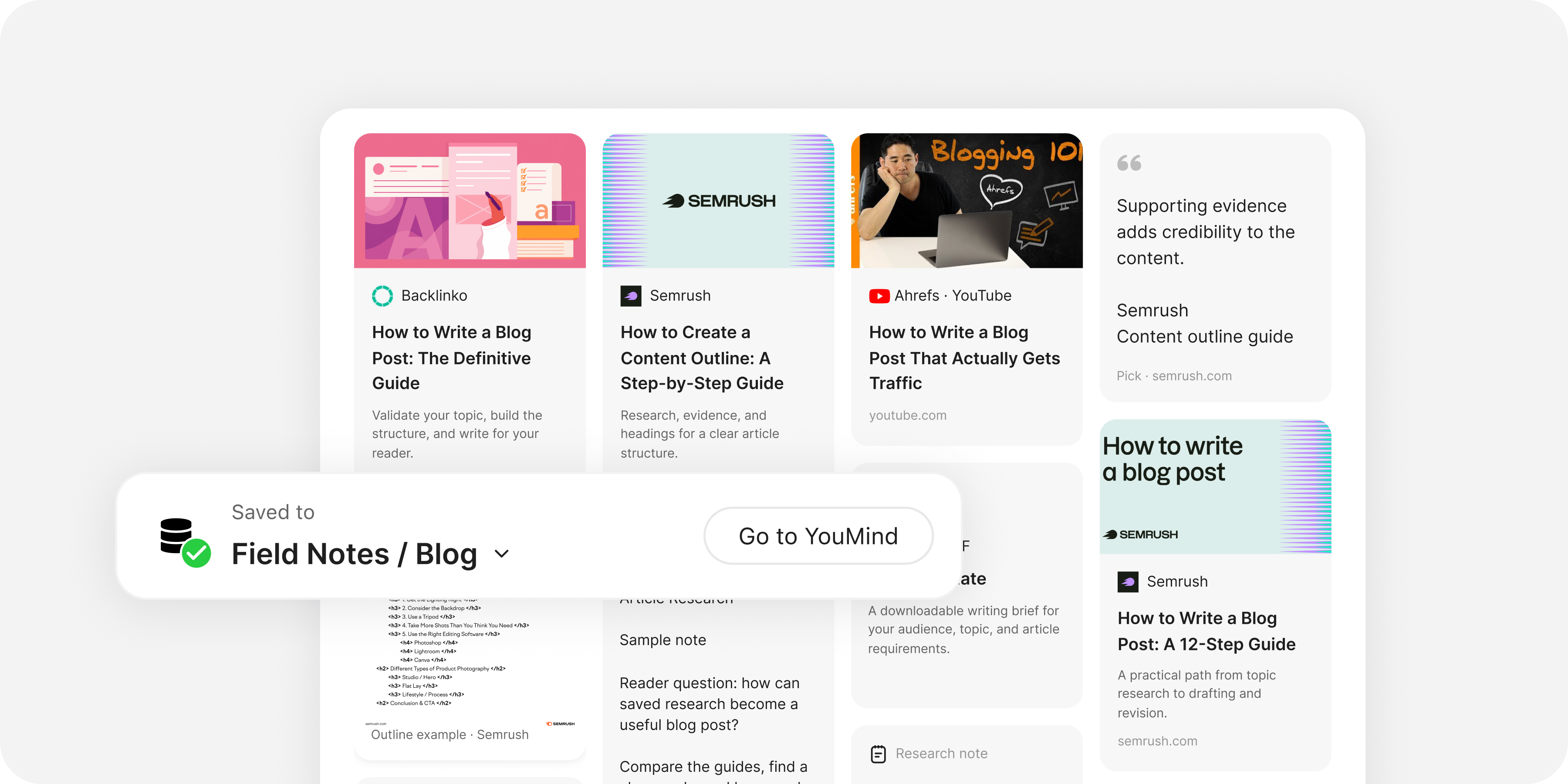Click the quotation mark icon on quote card
Image resolution: width=1568 pixels, height=784 pixels.
click(1129, 163)
